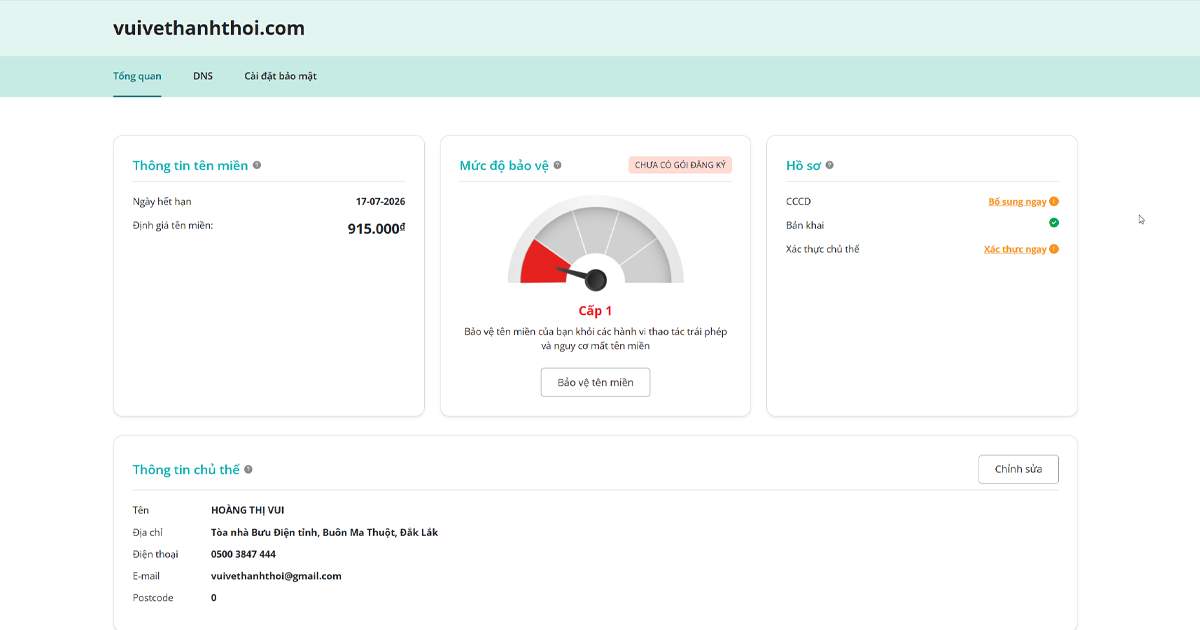This screenshot has height=630, width=1200.
Task: Click the 915.000đ domain valuation
Action: 376,229
